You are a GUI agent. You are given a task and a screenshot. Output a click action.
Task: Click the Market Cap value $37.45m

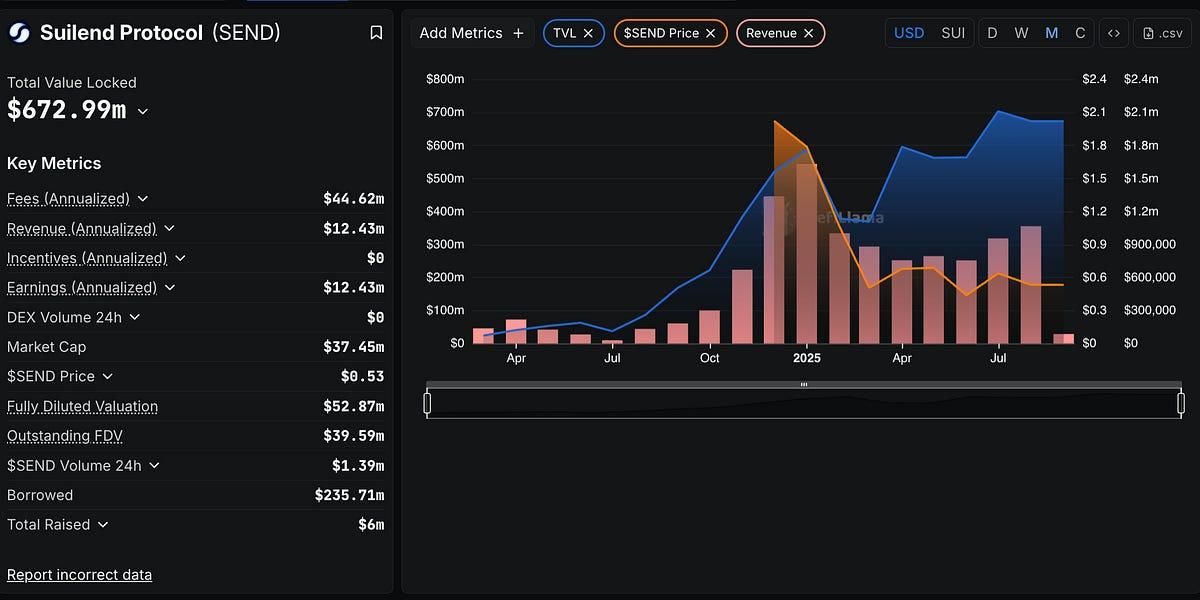coord(354,347)
